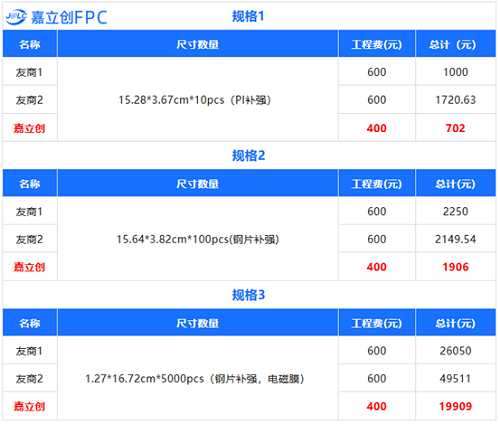Select the total value 1720.63
500x424 pixels.
455,100
